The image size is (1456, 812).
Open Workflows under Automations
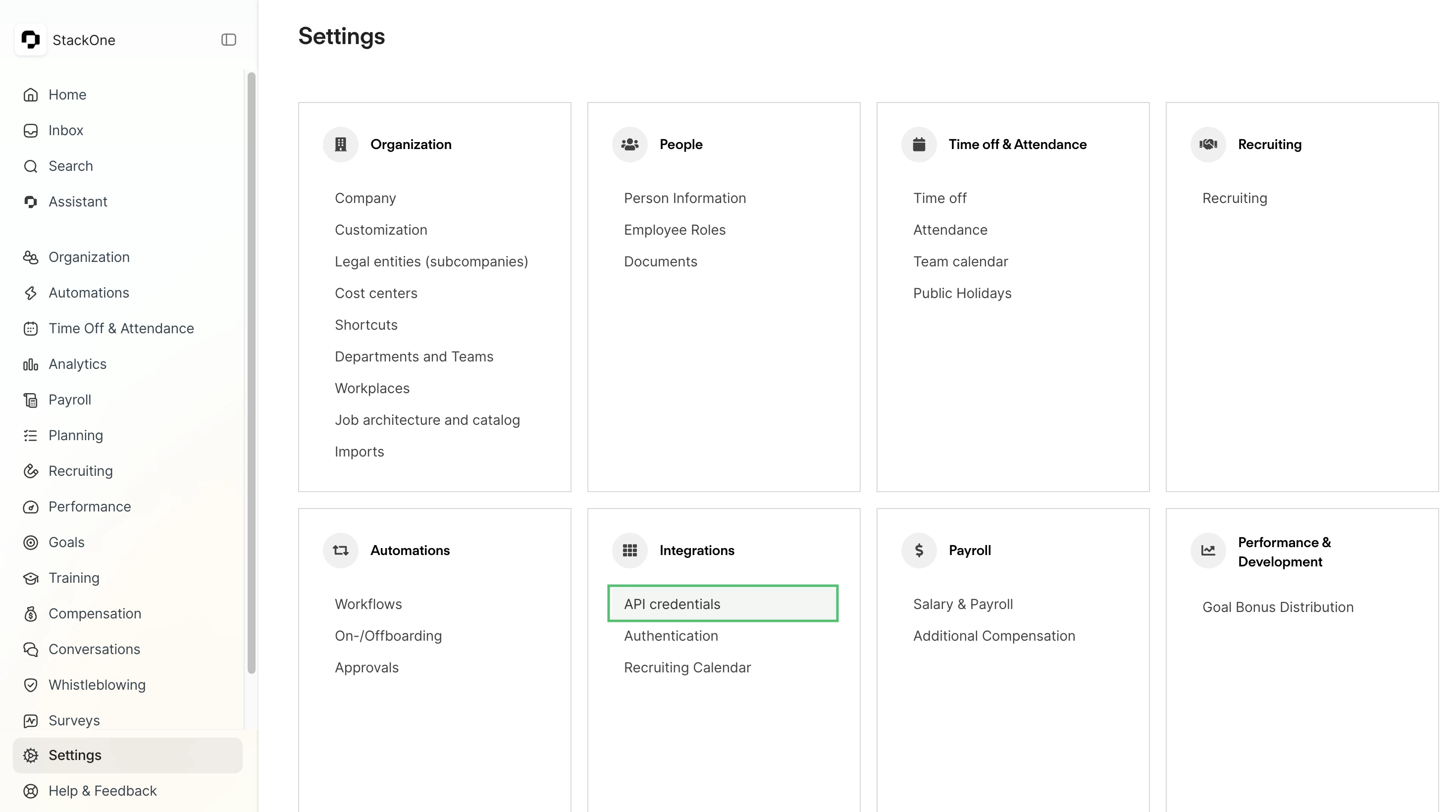(x=368, y=604)
